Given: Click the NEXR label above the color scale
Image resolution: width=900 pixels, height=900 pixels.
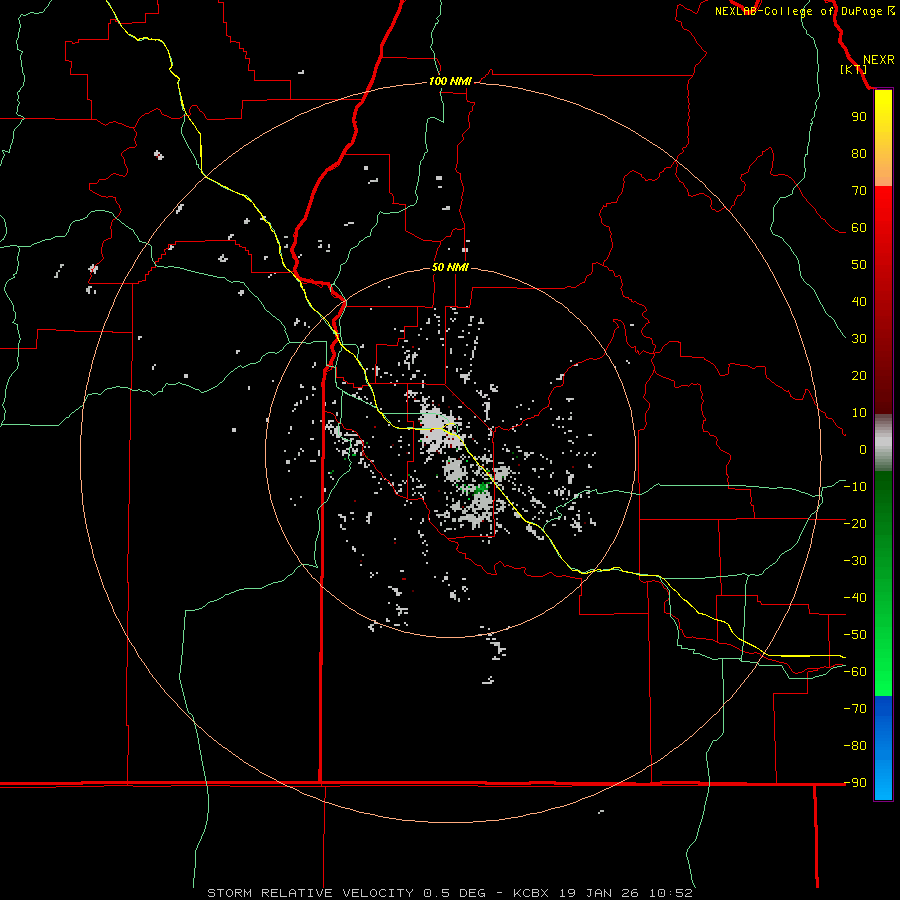Looking at the screenshot, I should (x=878, y=60).
